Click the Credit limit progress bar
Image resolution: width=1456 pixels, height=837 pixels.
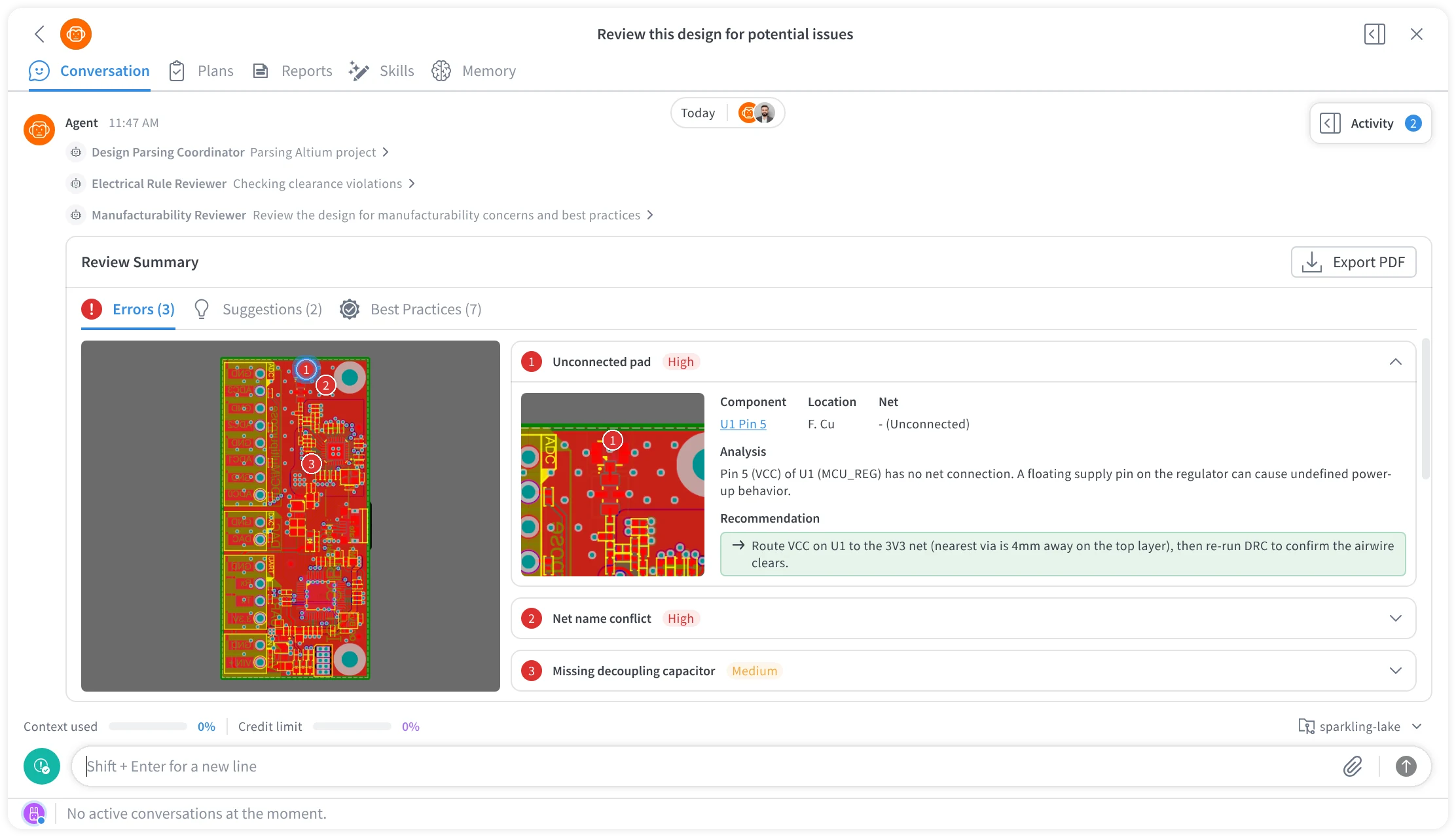point(352,726)
